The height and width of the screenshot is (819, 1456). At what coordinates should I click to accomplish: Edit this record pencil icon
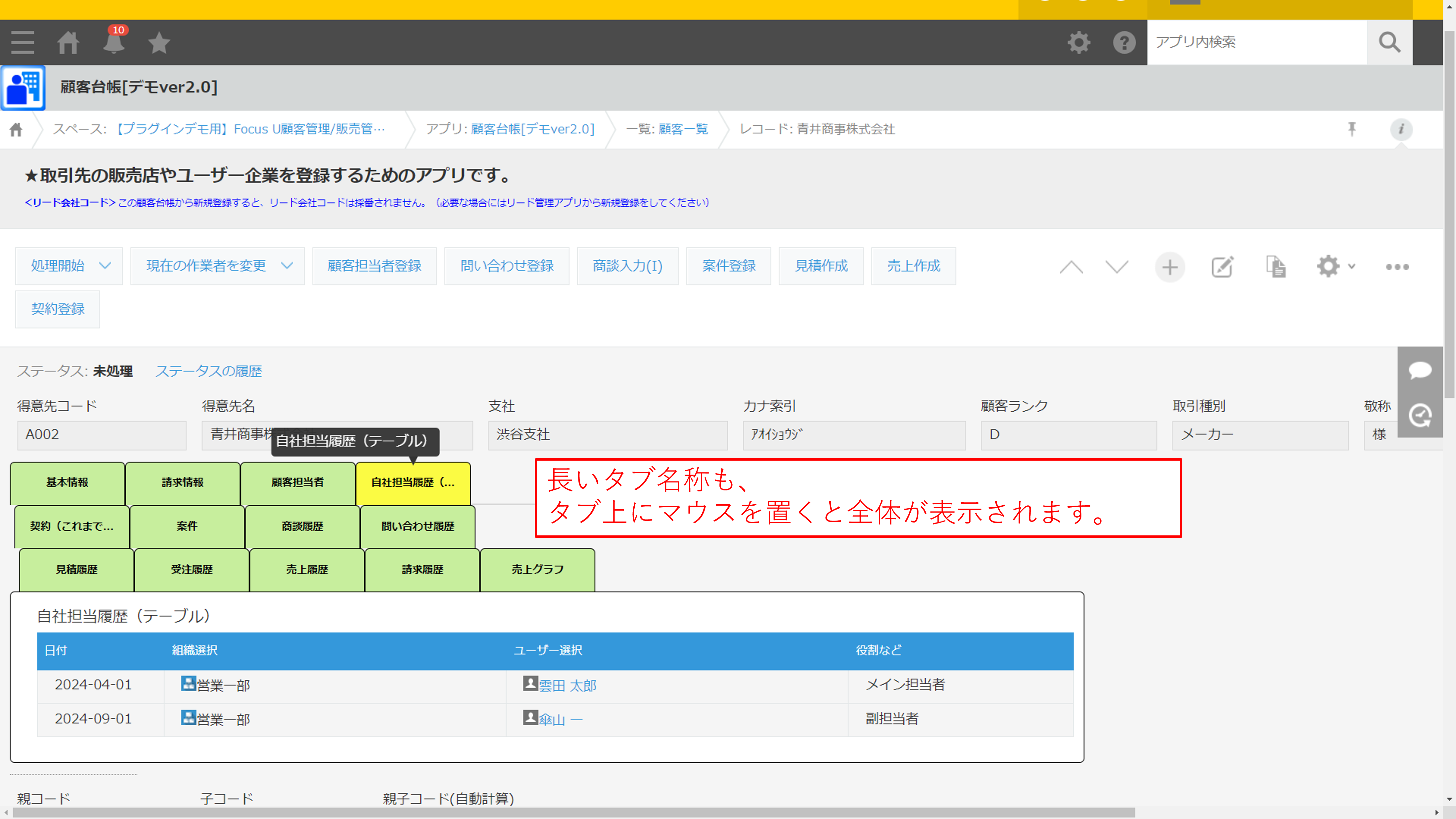tap(1222, 267)
